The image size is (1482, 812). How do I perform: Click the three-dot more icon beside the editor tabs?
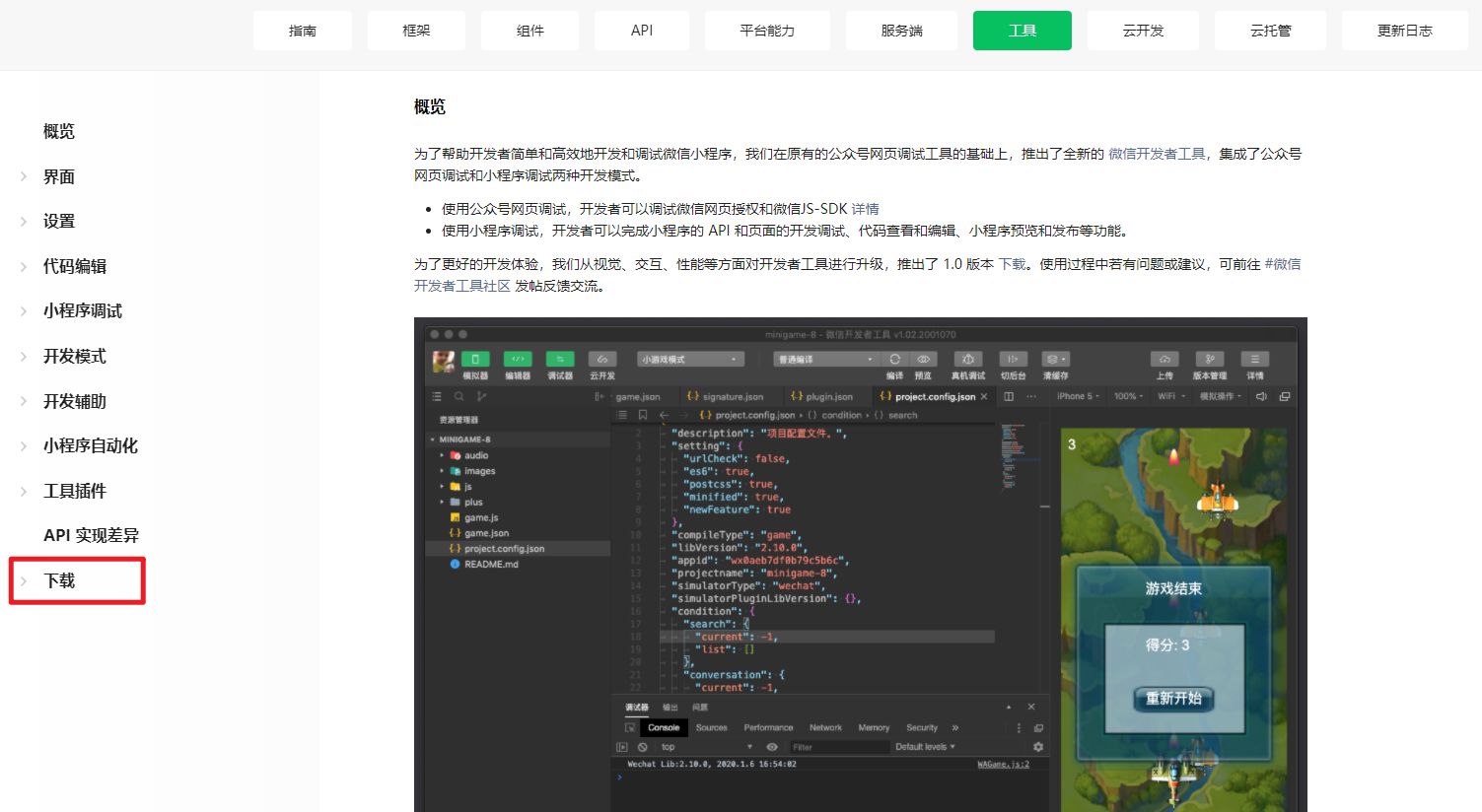(1031, 396)
